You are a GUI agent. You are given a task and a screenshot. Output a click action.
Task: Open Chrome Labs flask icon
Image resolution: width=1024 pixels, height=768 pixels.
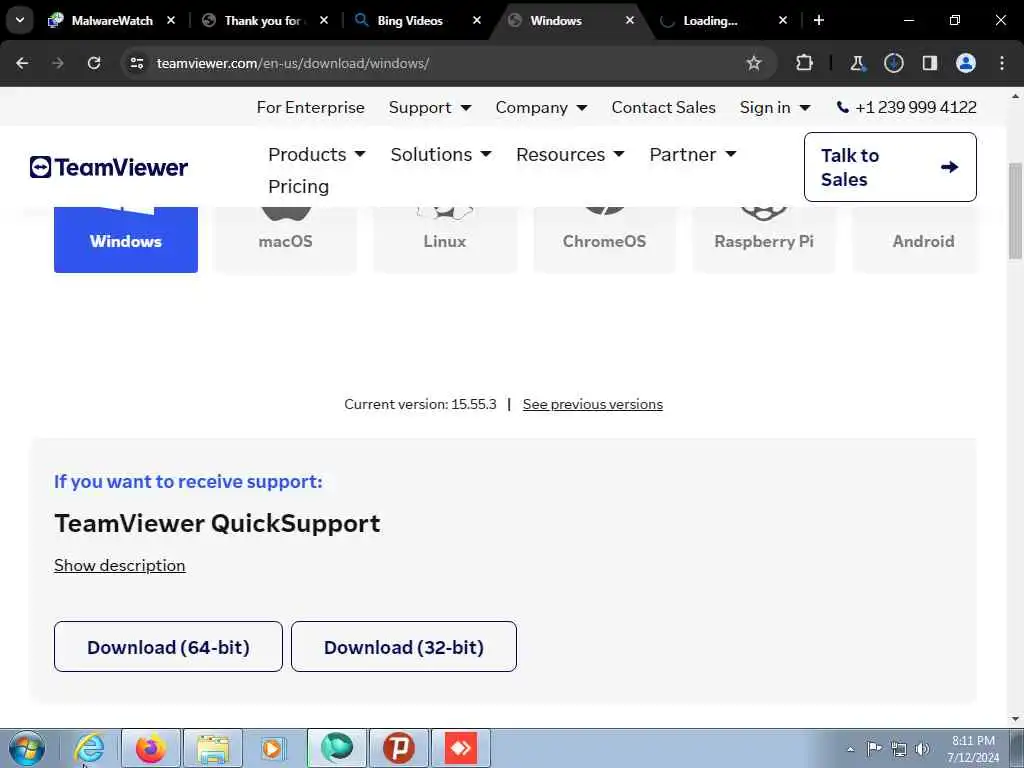pos(857,63)
